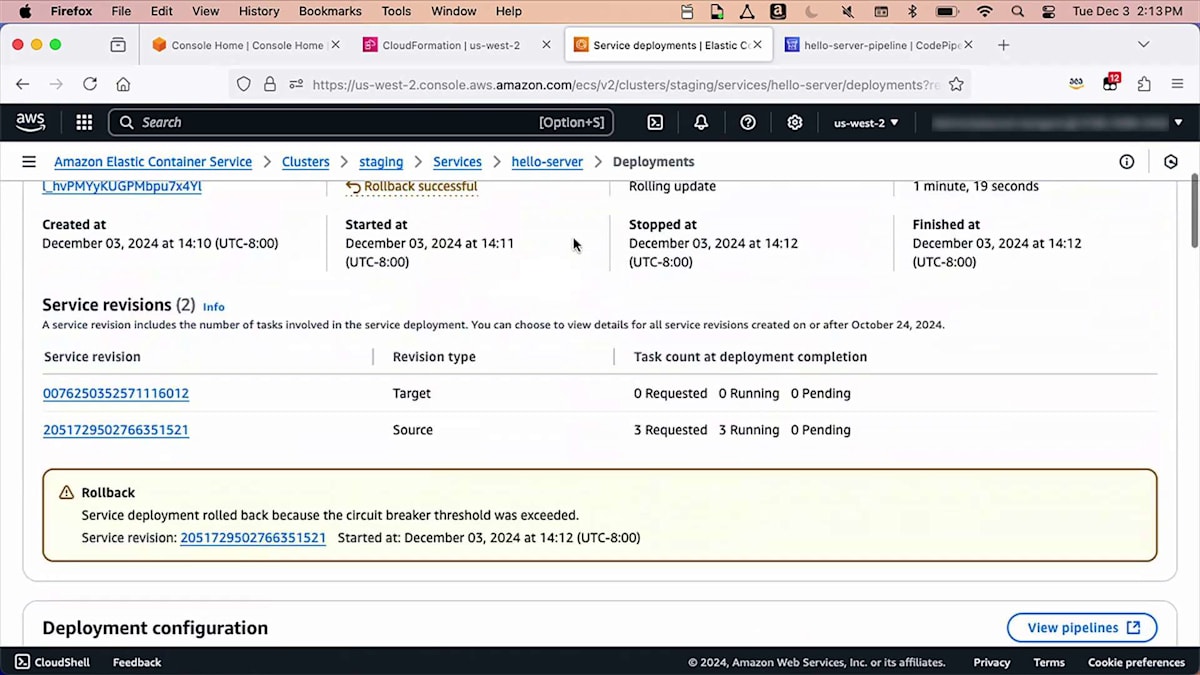
Task: Open Firefox application hamburger menu
Action: coord(1177,84)
